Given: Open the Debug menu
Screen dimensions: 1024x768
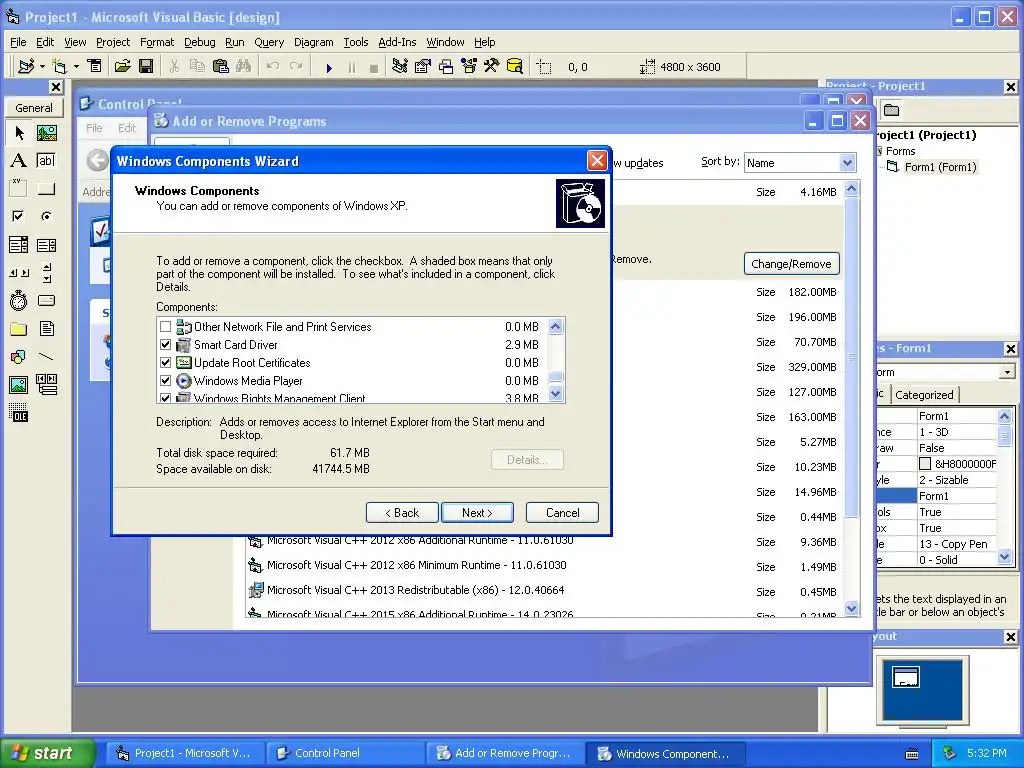Looking at the screenshot, I should click(200, 42).
